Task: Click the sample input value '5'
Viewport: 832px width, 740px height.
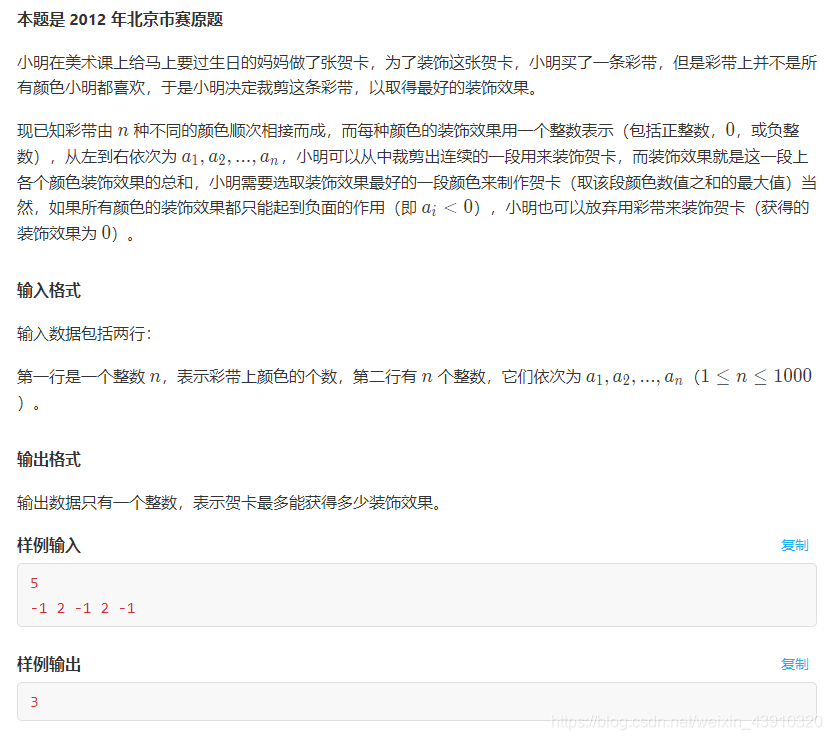Action: (x=34, y=583)
